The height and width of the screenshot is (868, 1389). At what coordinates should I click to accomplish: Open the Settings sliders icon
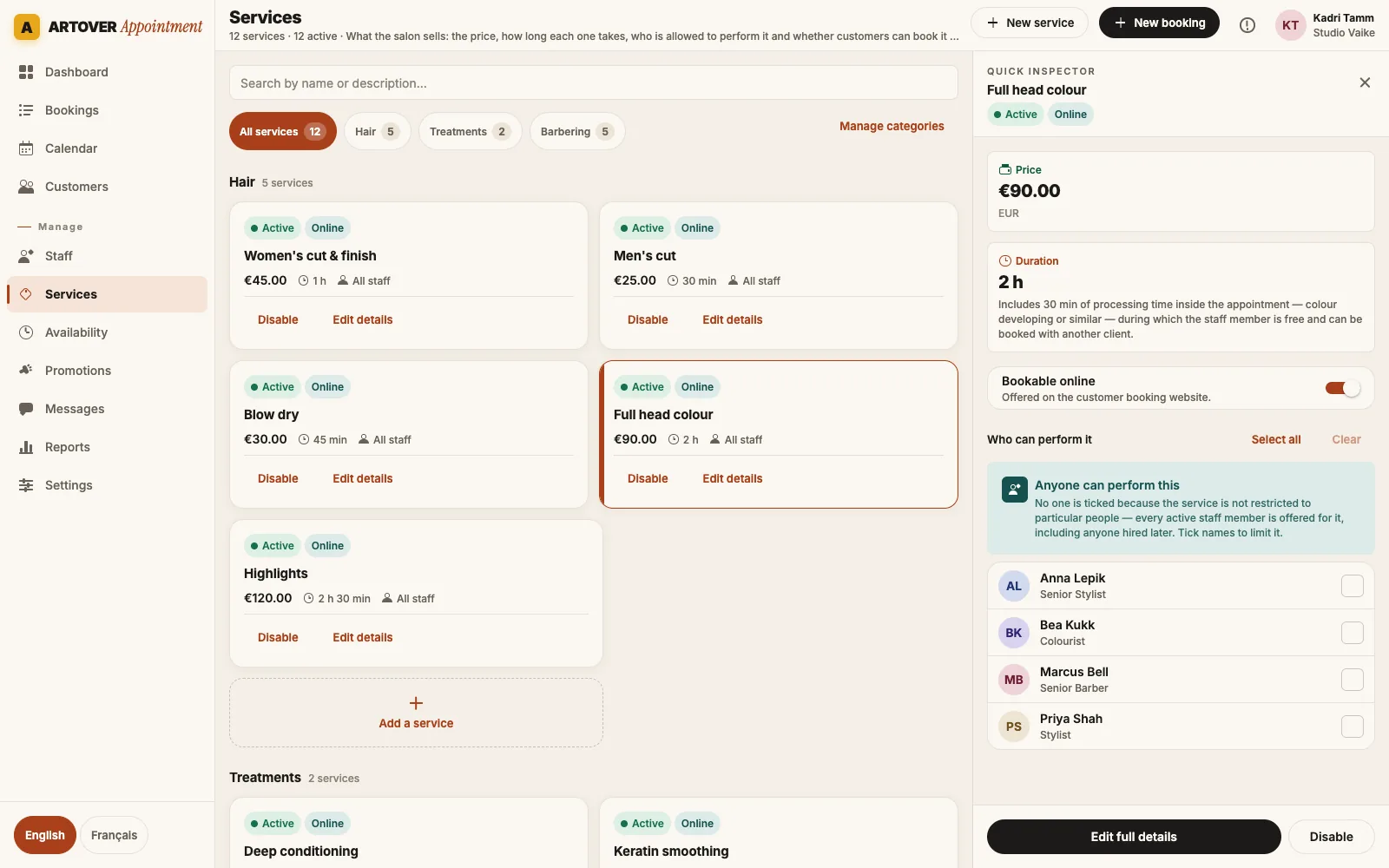click(x=26, y=485)
